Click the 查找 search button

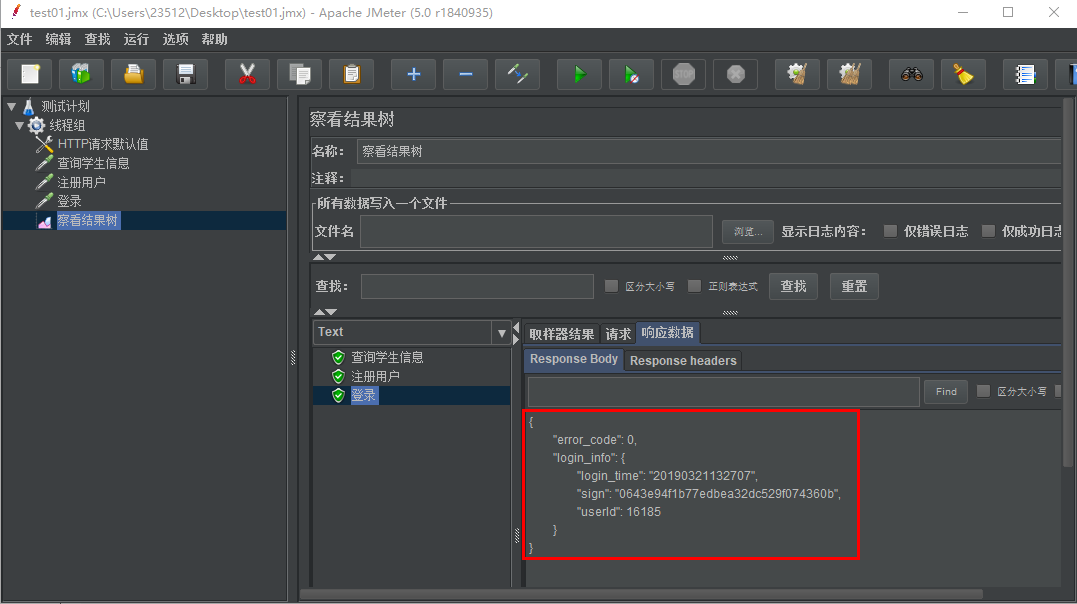point(793,286)
